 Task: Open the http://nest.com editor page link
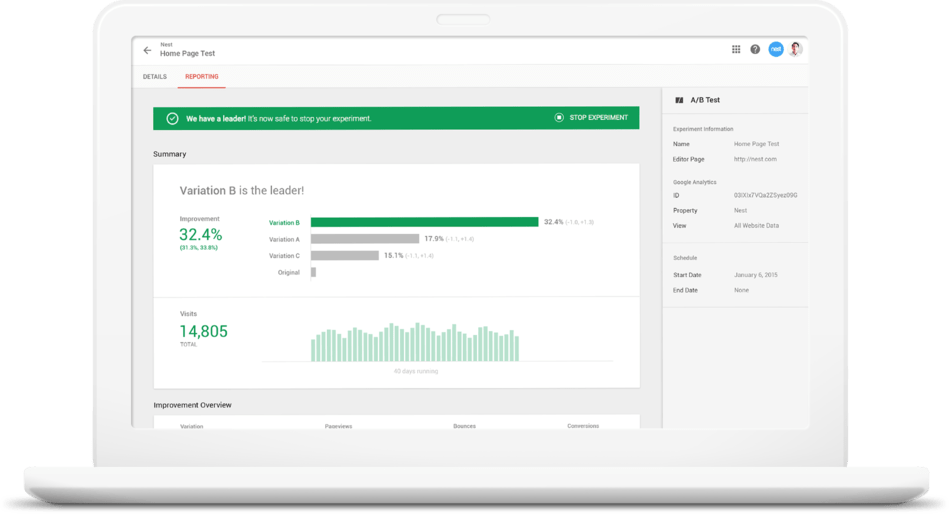[755, 159]
